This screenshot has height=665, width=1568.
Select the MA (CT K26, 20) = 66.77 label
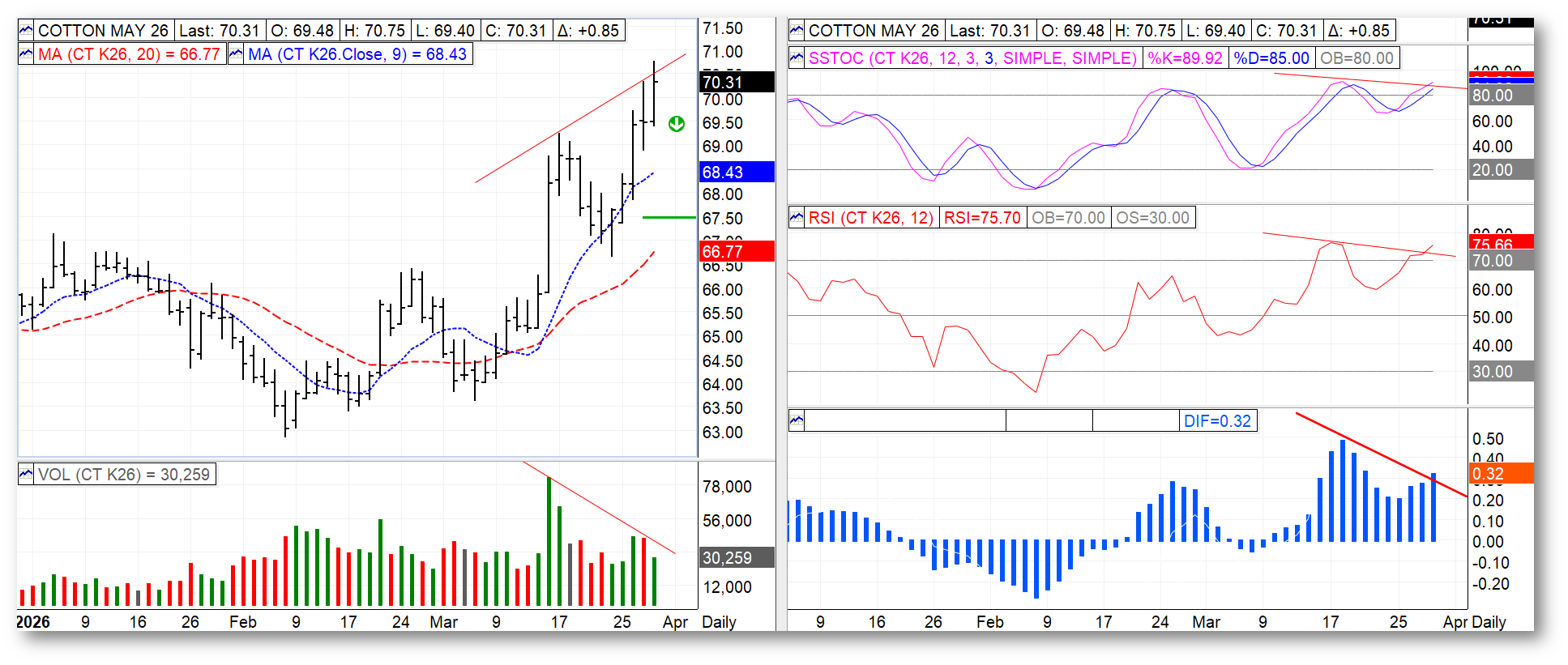129,54
